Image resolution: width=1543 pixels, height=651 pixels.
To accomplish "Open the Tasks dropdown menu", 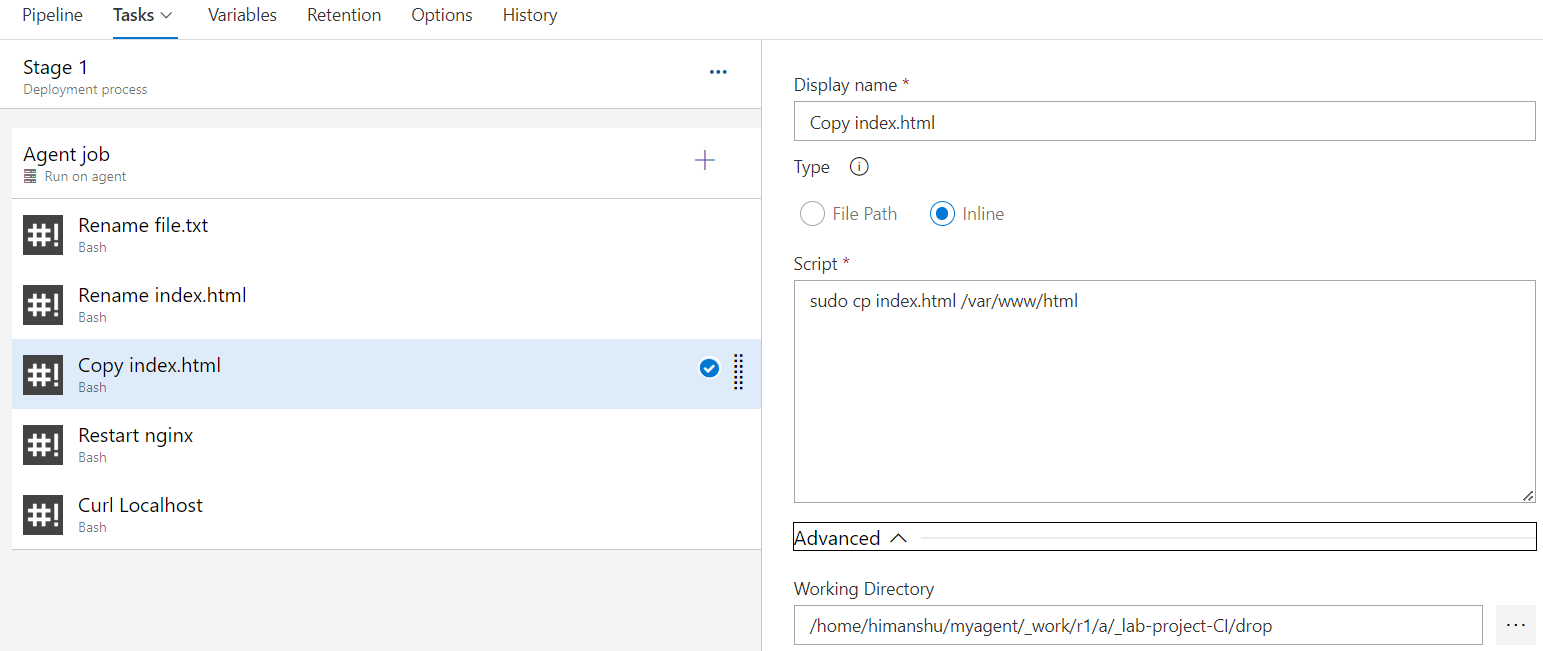I will coord(144,16).
